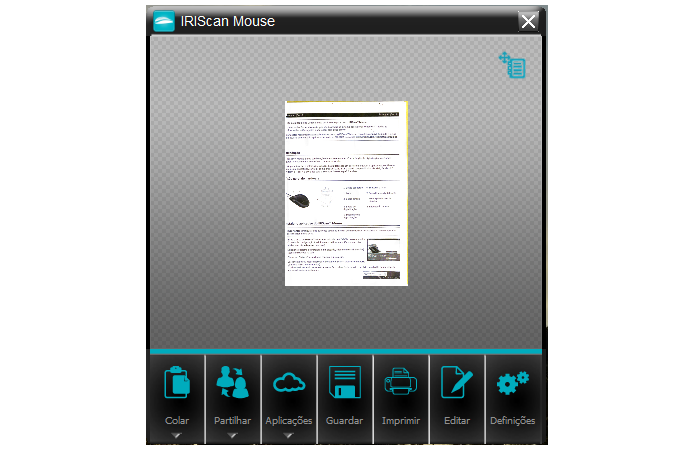
Task: Click the Imprimir label
Action: [401, 421]
